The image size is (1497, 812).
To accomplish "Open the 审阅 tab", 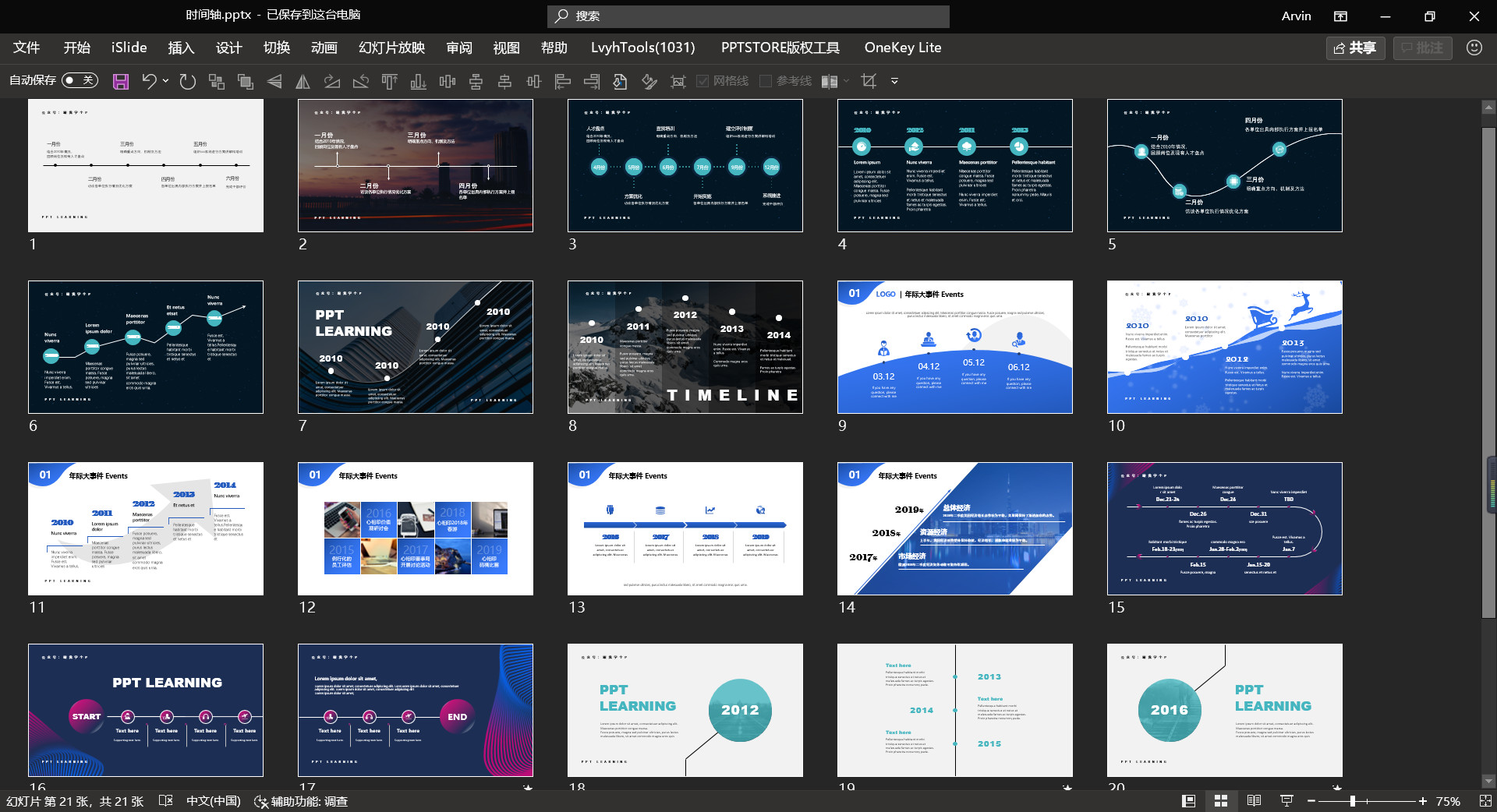I will pyautogui.click(x=459, y=48).
